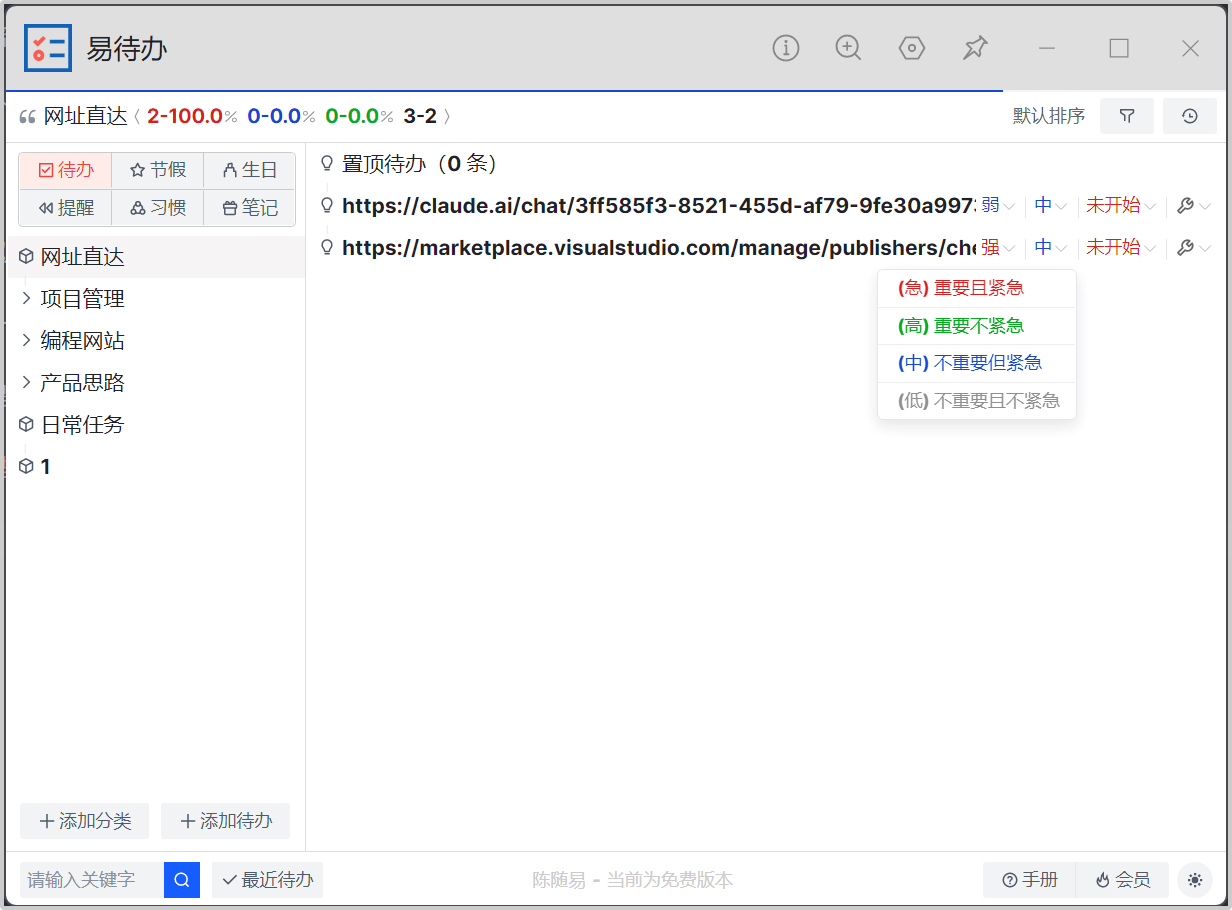Toggle the sun theme switch icon
Image resolution: width=1232 pixels, height=910 pixels.
[1194, 880]
